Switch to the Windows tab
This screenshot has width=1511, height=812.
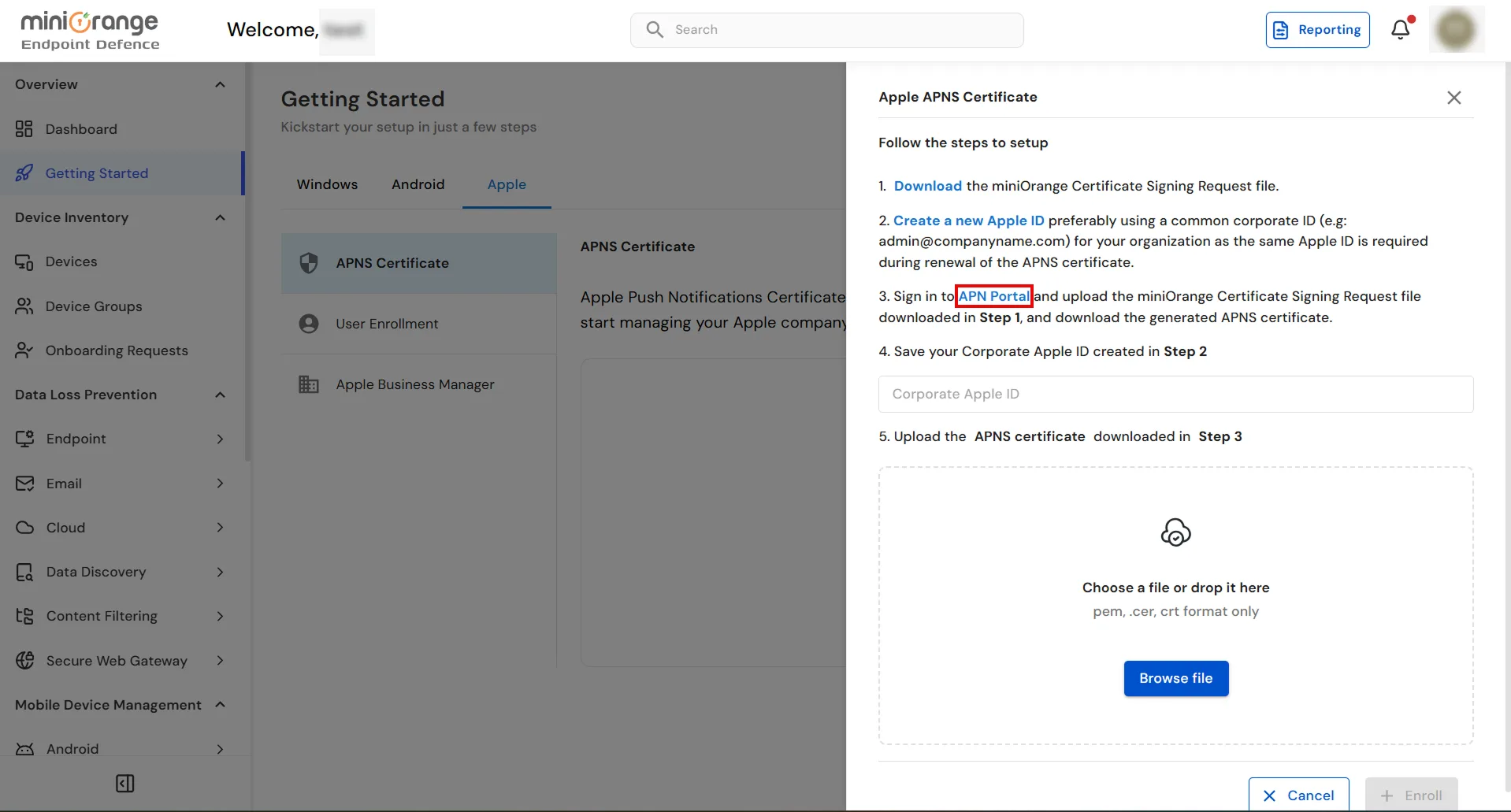tap(327, 184)
